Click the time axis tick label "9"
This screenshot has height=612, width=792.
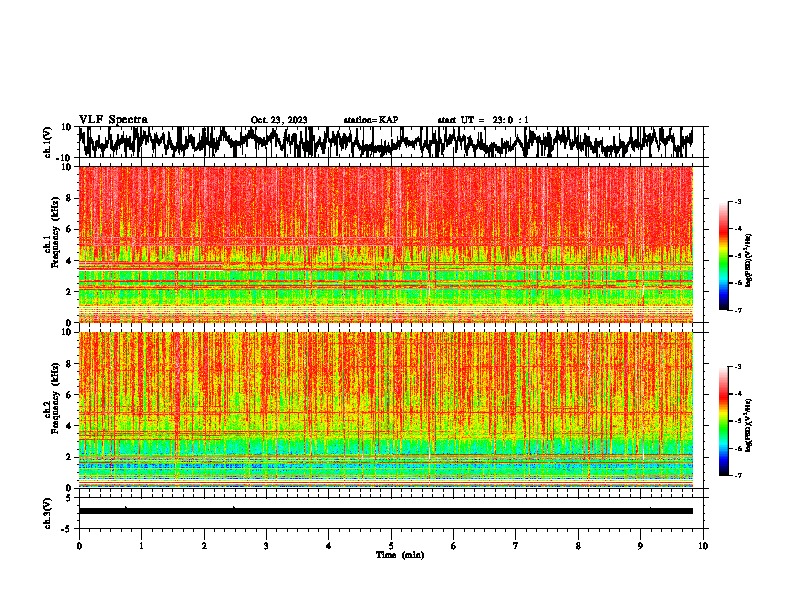click(640, 546)
